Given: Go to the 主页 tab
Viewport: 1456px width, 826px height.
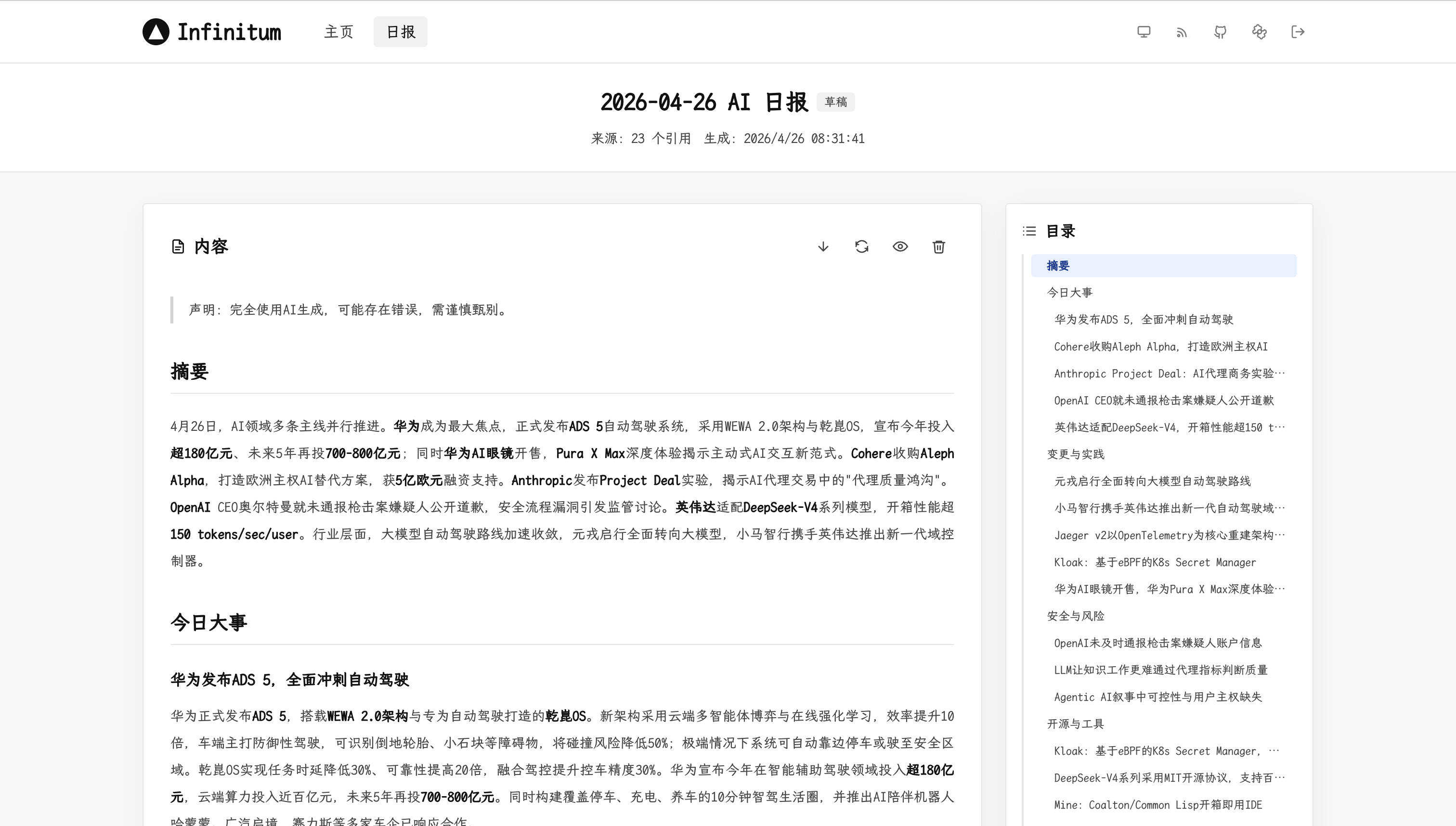Looking at the screenshot, I should click(x=339, y=32).
